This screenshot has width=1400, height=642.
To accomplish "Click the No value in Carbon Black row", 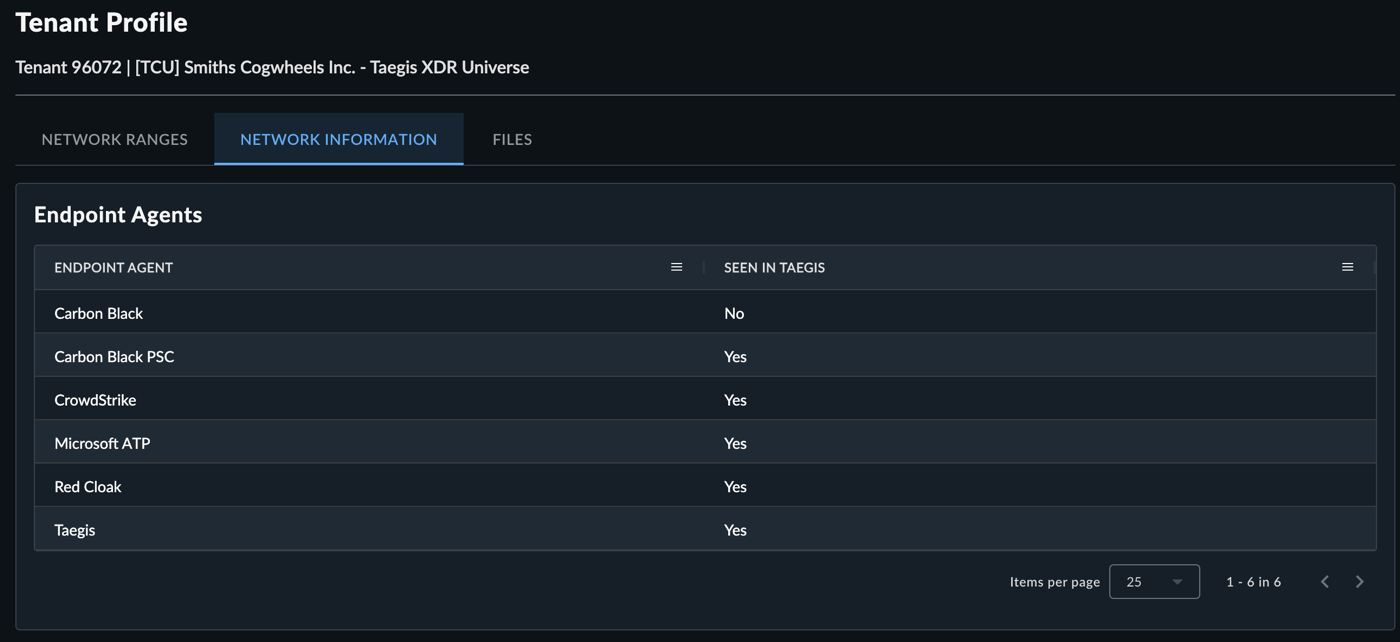I will point(734,313).
